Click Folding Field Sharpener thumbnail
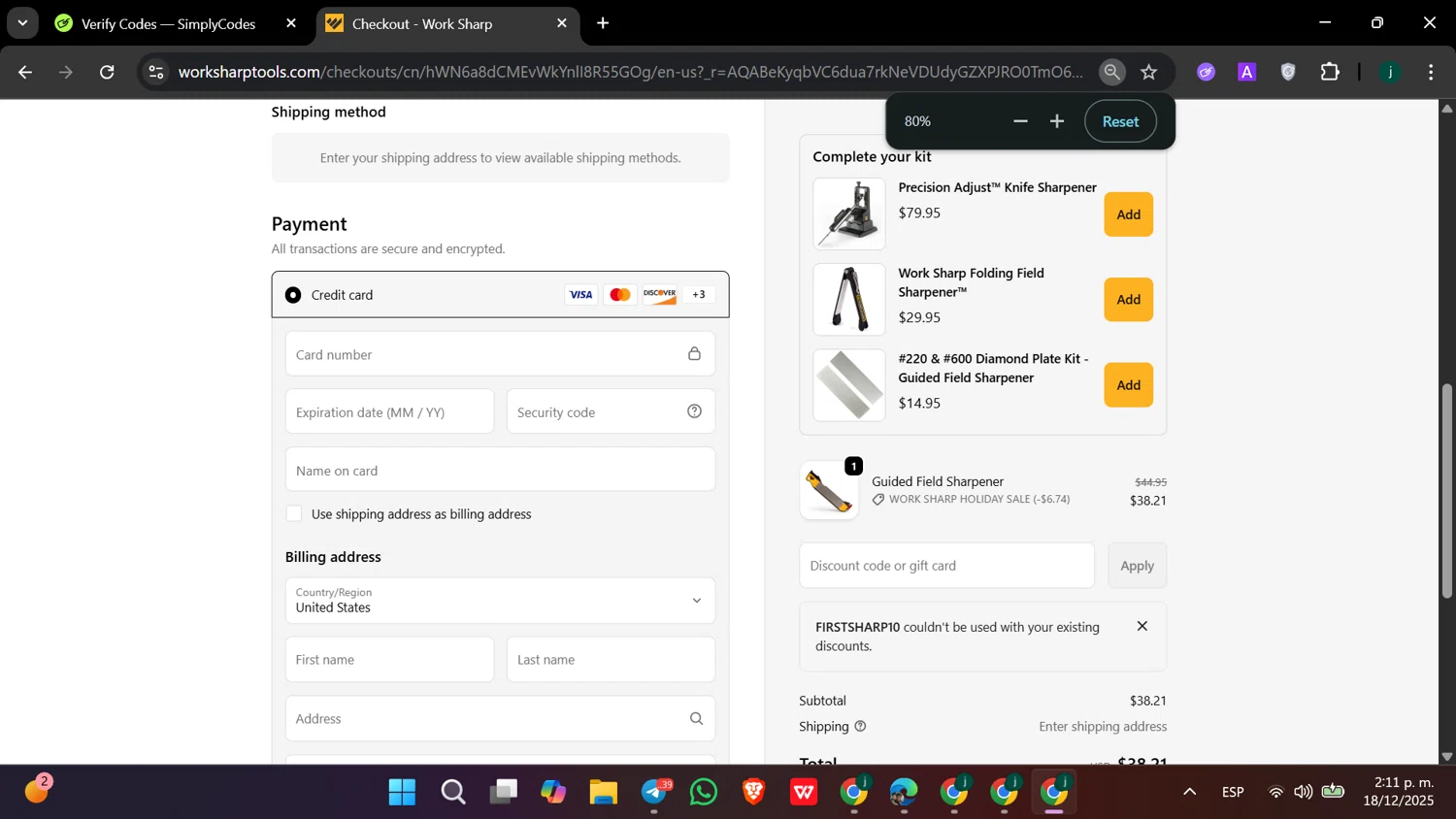 [x=849, y=299]
